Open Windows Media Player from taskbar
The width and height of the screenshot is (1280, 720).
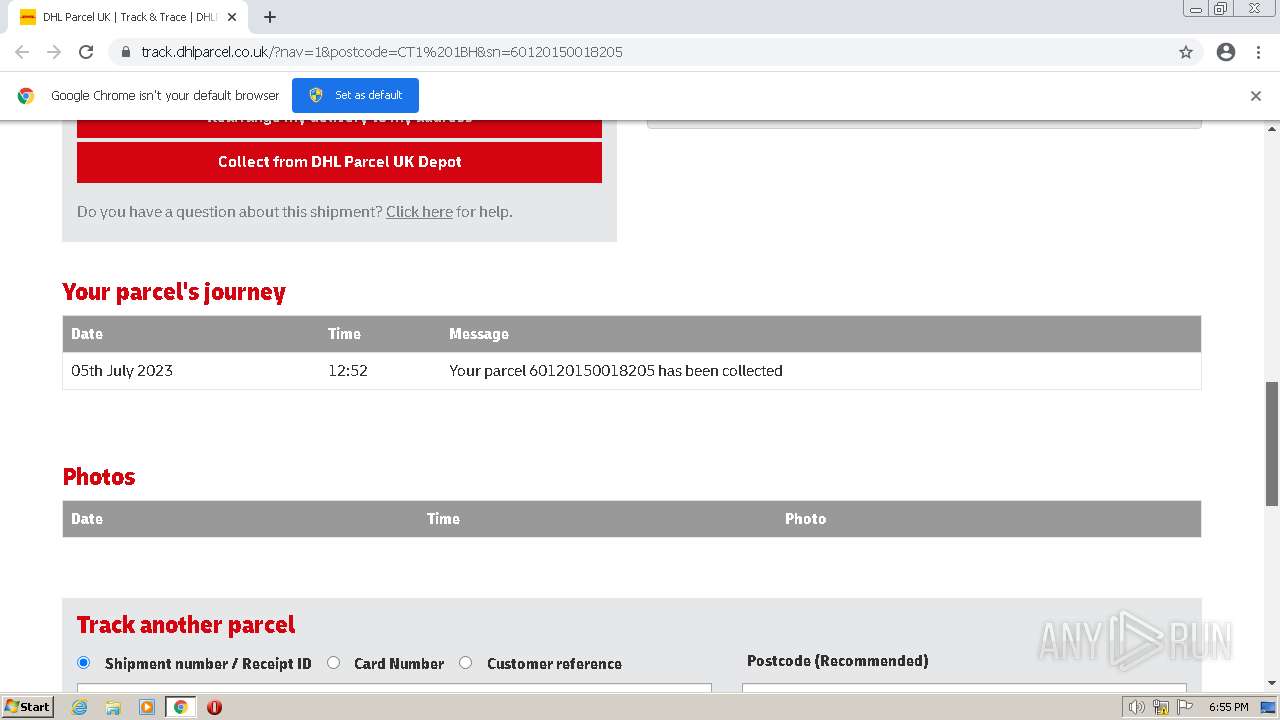(146, 707)
